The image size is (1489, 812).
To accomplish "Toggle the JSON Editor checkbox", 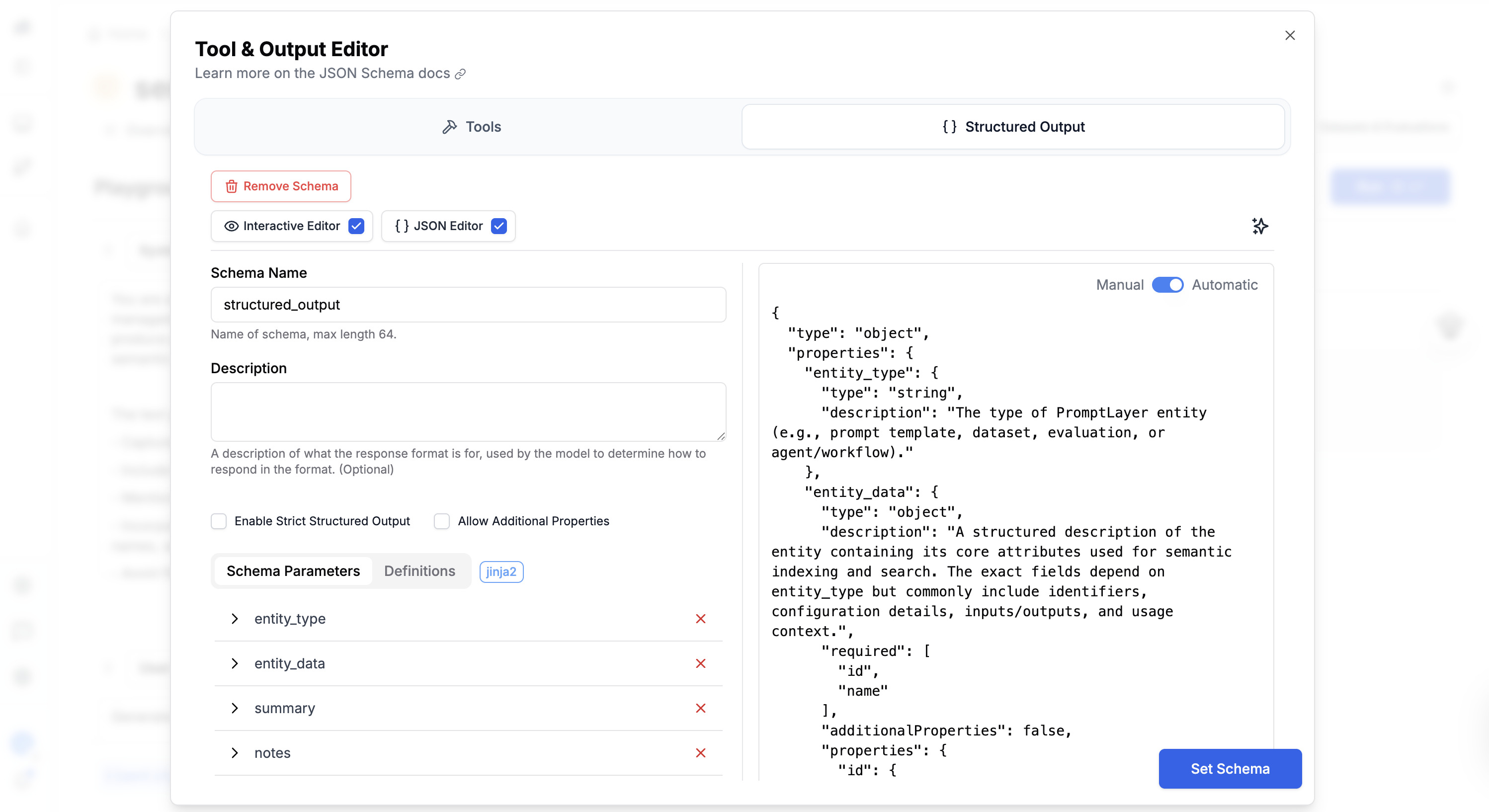I will pos(499,226).
